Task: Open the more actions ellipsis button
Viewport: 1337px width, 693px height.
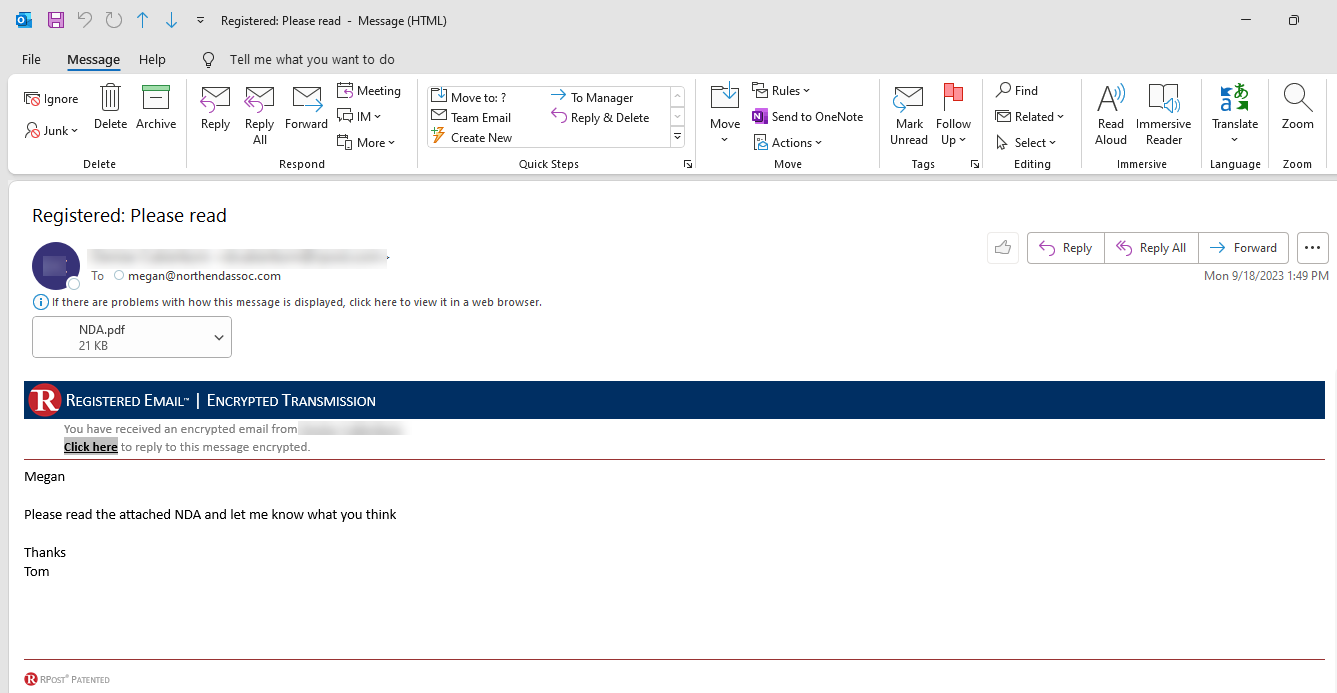Action: pyautogui.click(x=1313, y=248)
